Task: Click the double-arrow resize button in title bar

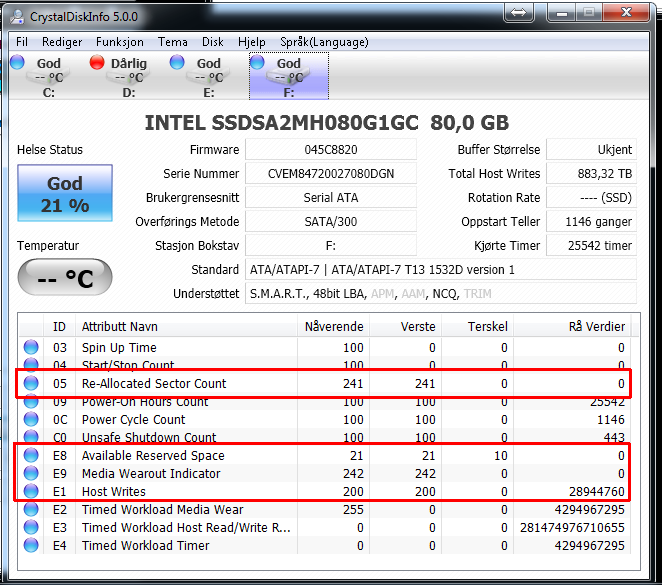Action: (x=518, y=12)
